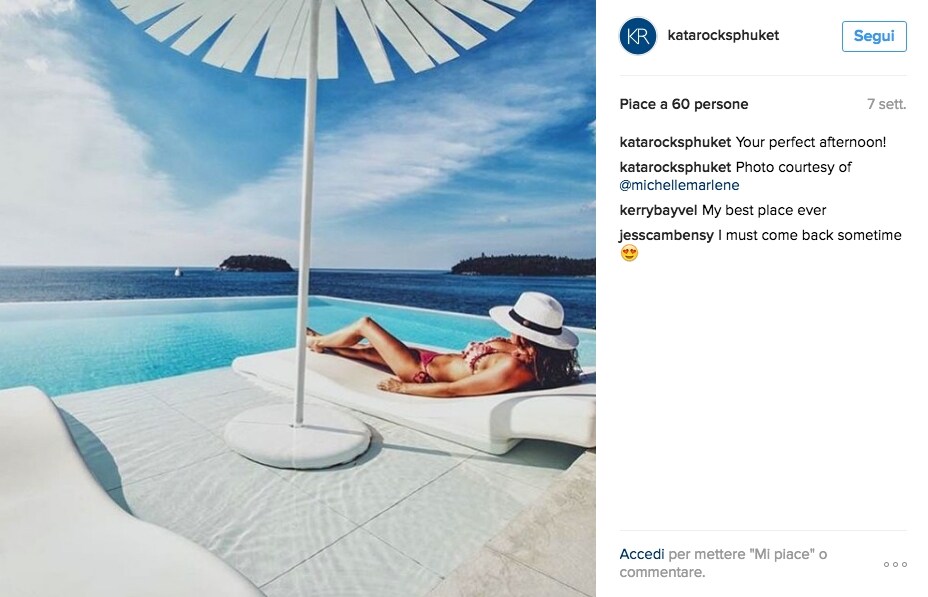Open the three-dots more options menu
The height and width of the screenshot is (597, 928).
click(895, 564)
